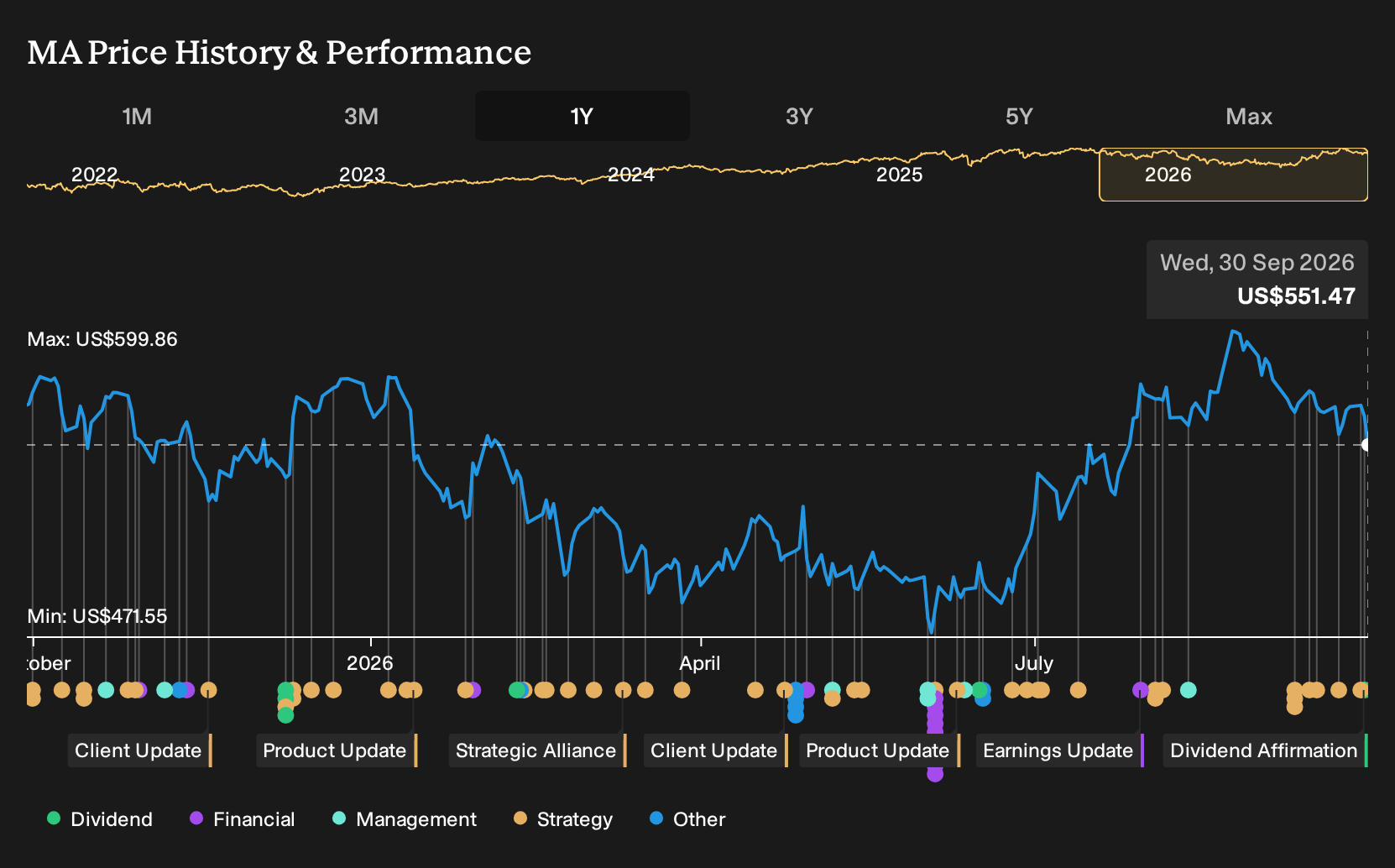Click the Min: US$471.55 label
Image resolution: width=1395 pixels, height=868 pixels.
(97, 616)
